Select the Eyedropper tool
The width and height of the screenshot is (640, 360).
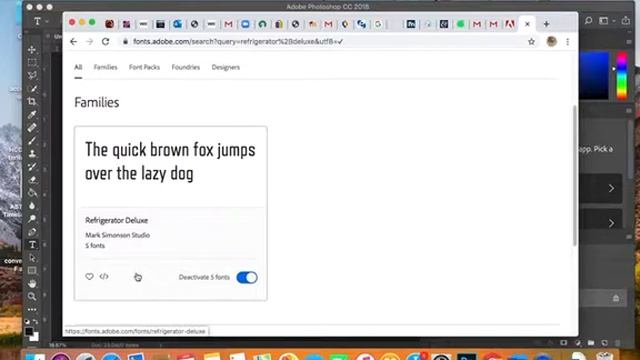[32, 114]
